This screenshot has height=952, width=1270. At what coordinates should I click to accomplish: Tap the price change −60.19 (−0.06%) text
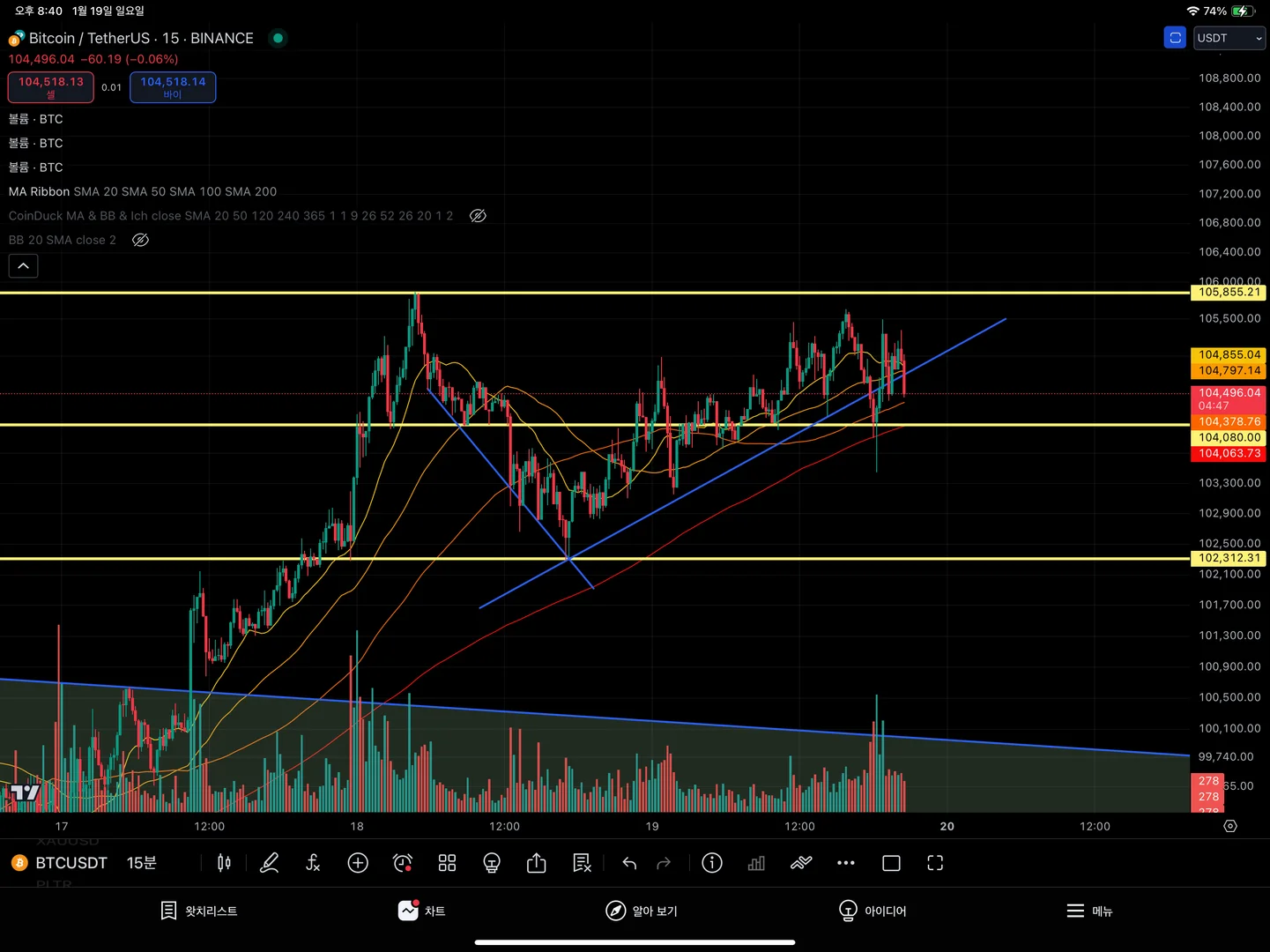tap(130, 59)
